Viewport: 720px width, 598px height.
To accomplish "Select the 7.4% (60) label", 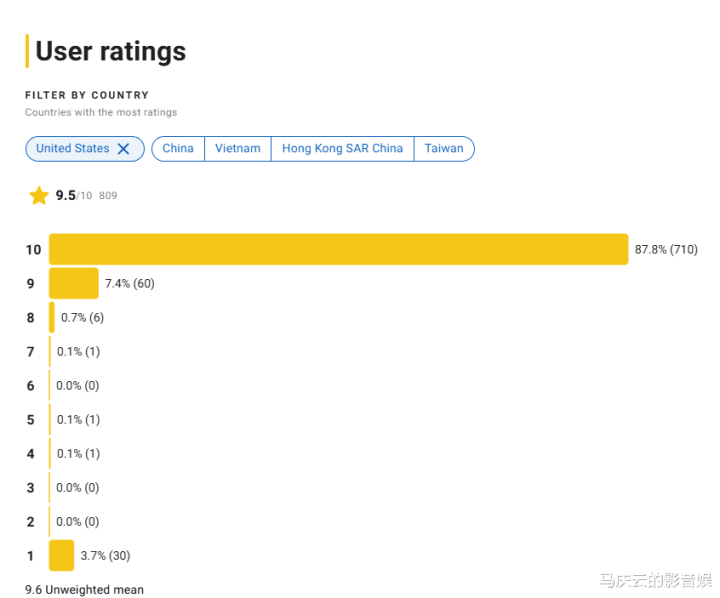I will point(130,283).
